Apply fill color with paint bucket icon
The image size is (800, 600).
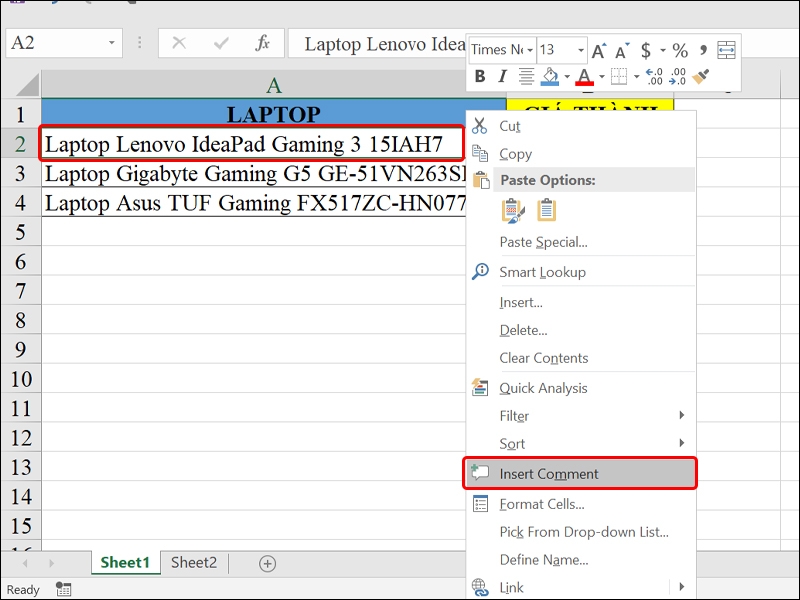coord(550,77)
